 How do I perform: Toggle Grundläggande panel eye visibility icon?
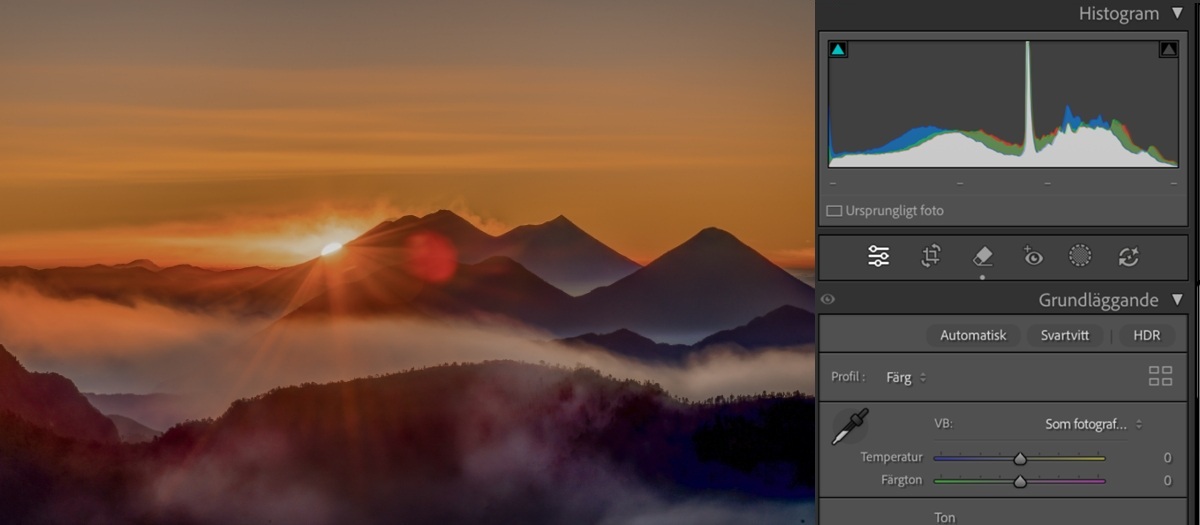tap(828, 299)
